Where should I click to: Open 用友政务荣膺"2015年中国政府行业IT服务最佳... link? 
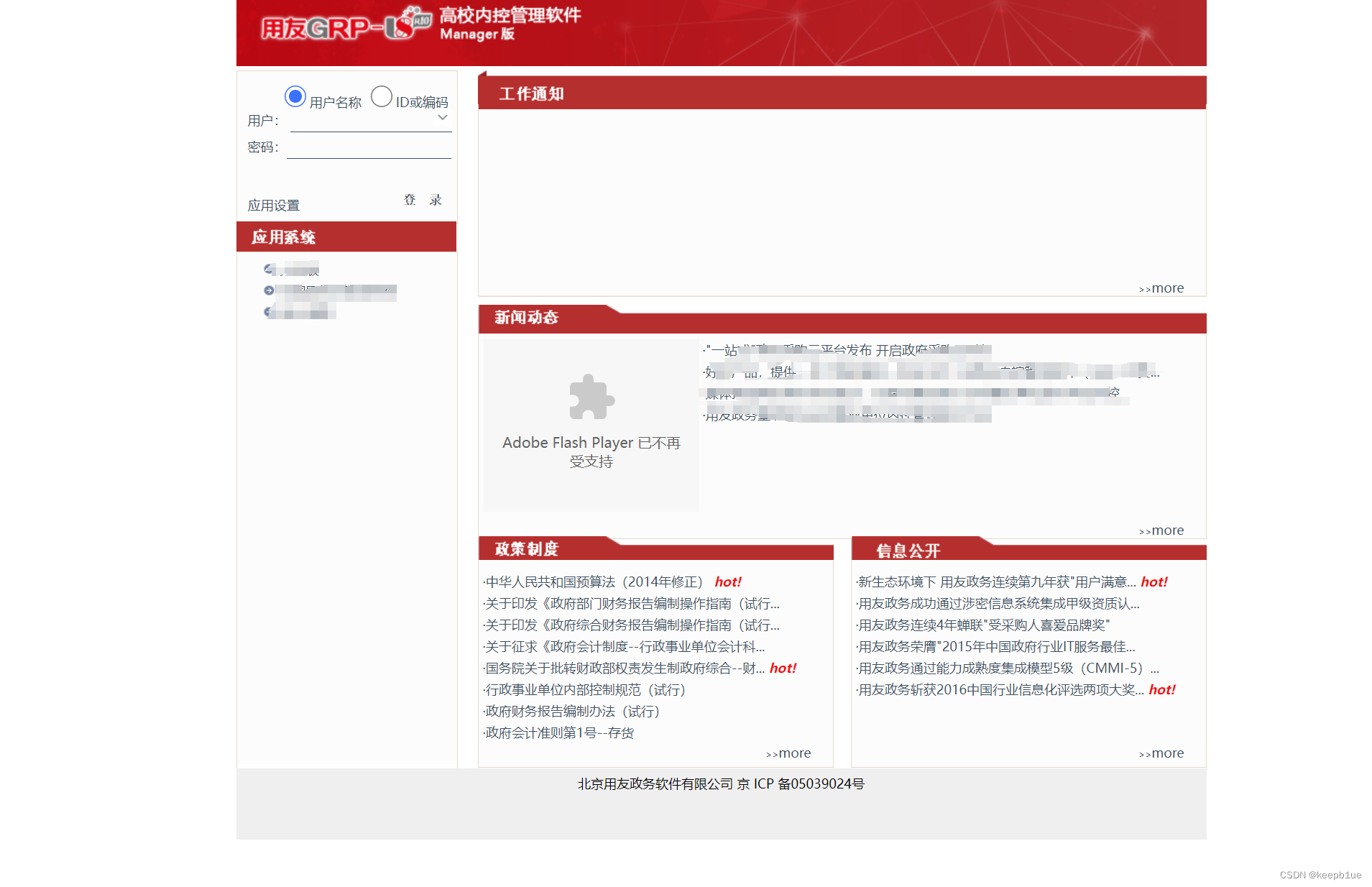997,647
